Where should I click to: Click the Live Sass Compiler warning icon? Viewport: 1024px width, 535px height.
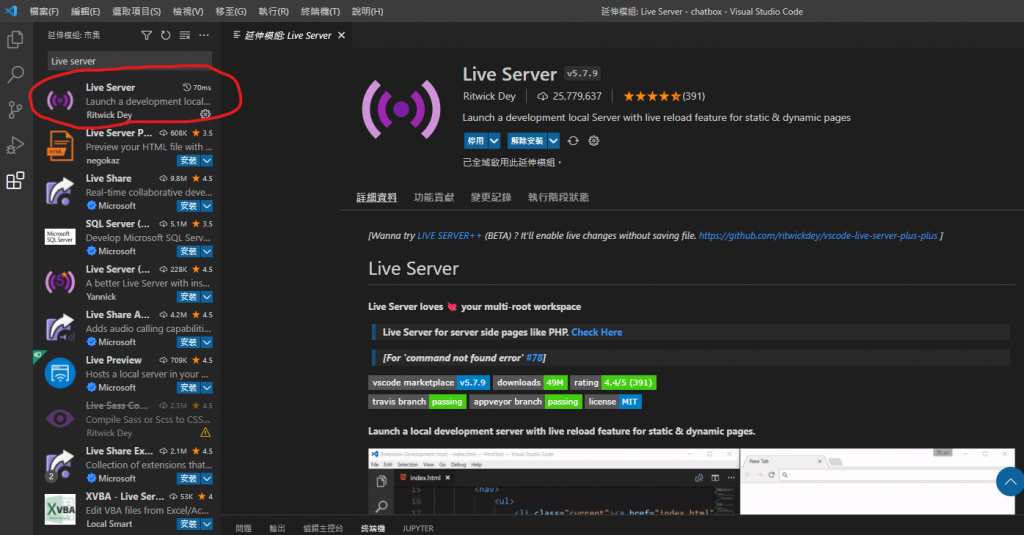(x=205, y=432)
